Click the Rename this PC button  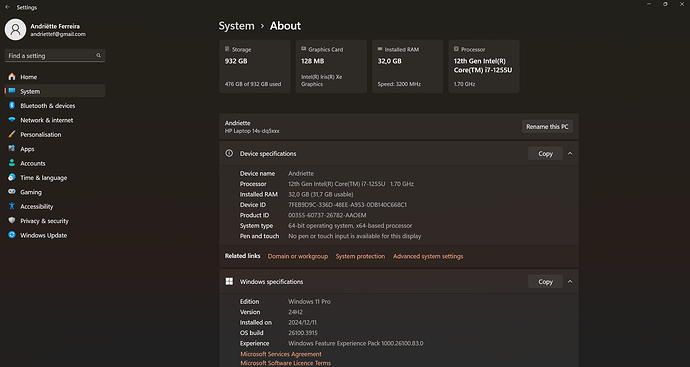coord(547,127)
